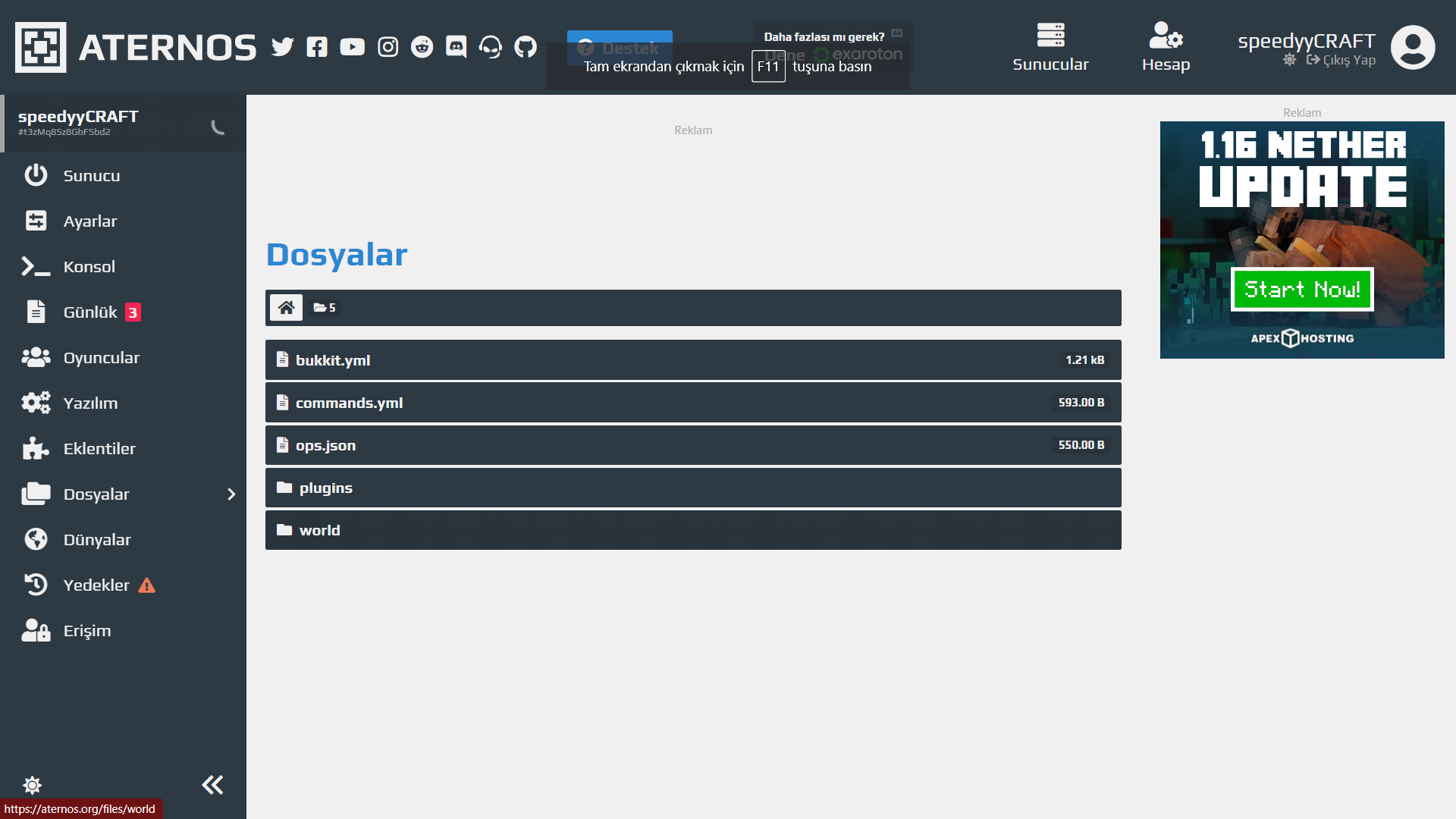
Task: Click the Yedekler warning triangle
Action: [147, 585]
